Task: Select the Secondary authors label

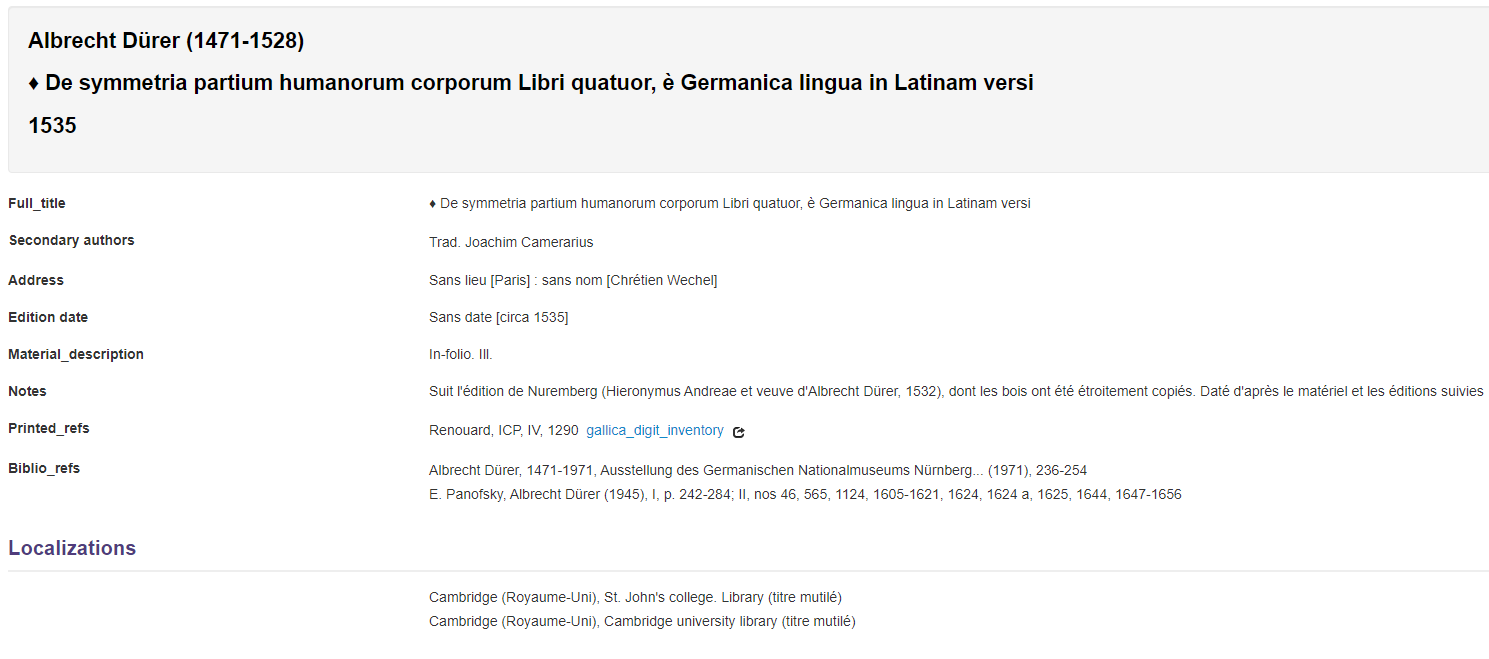Action: pos(71,240)
